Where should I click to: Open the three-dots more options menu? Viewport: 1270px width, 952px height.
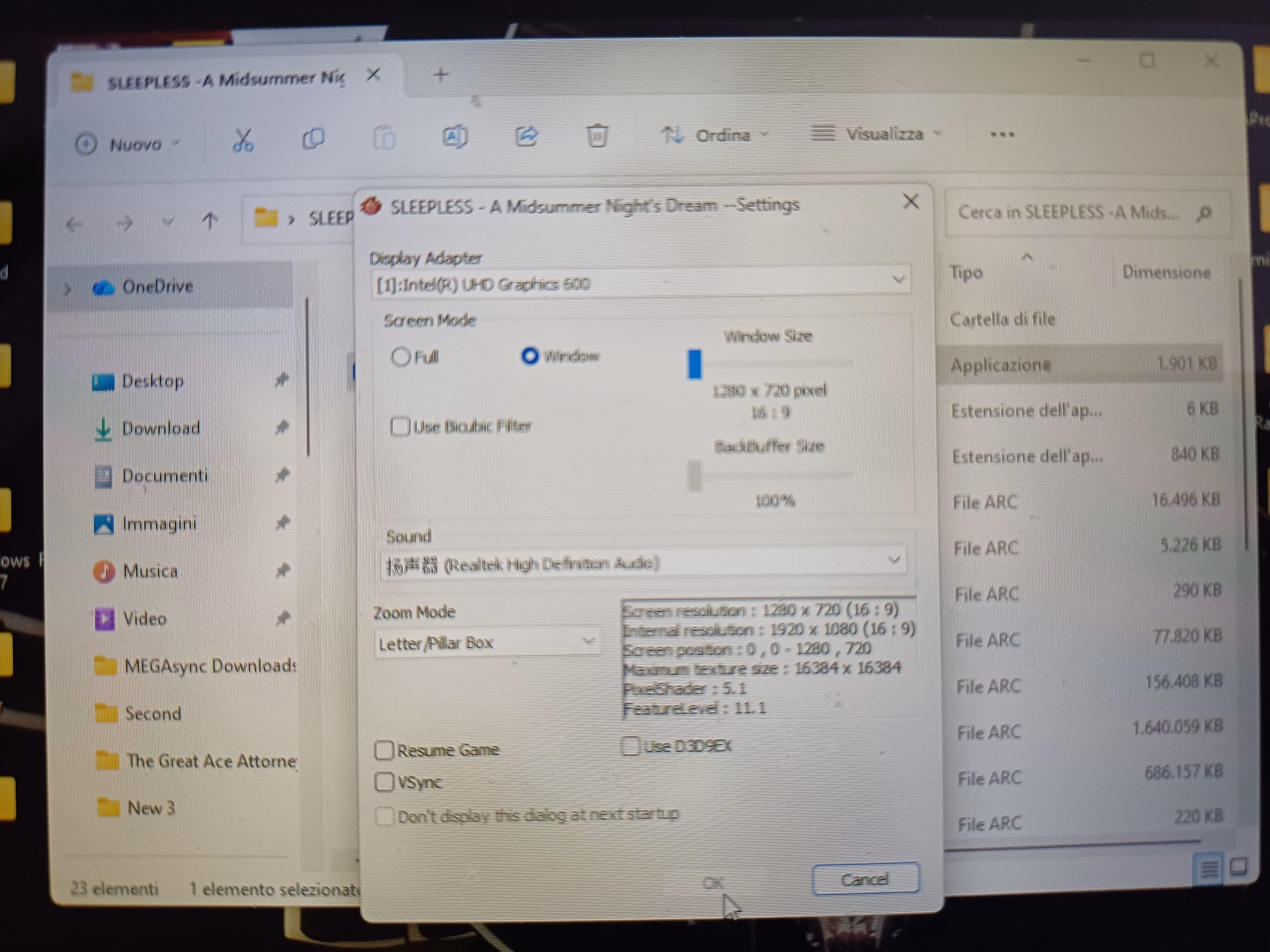pyautogui.click(x=1002, y=135)
